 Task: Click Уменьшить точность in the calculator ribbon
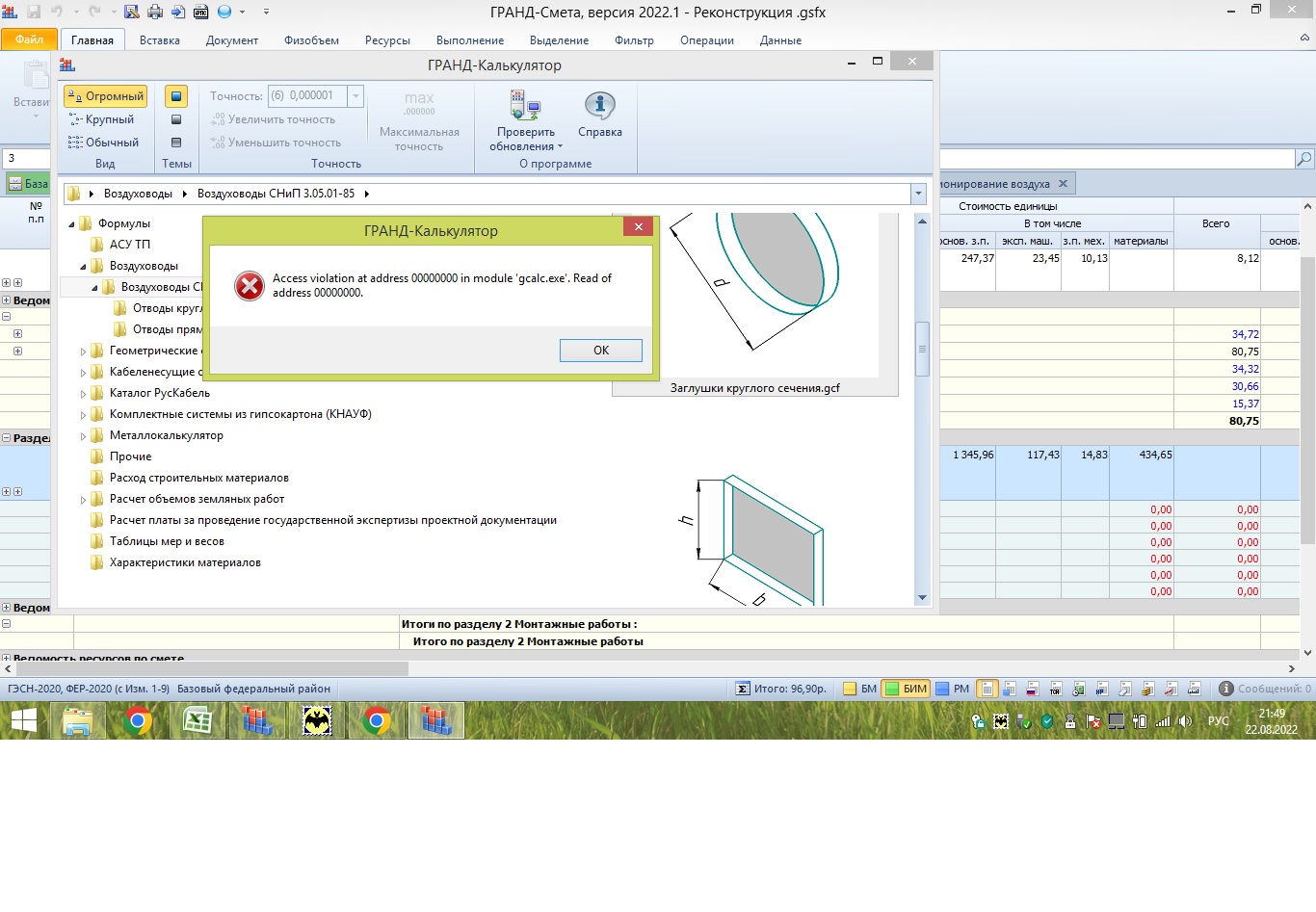point(276,143)
